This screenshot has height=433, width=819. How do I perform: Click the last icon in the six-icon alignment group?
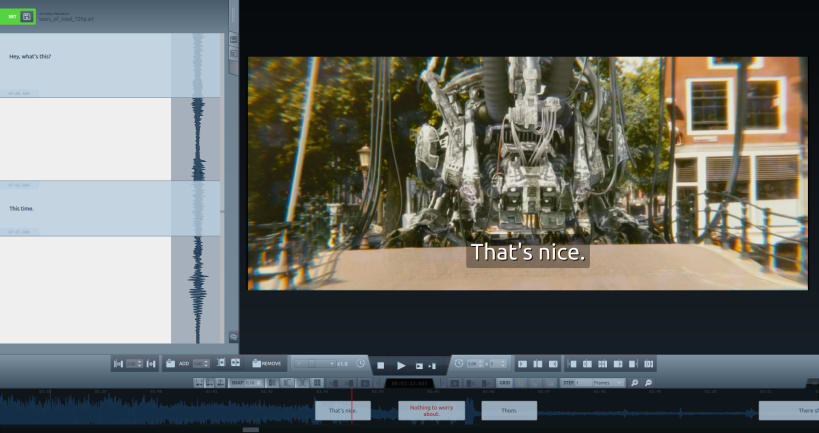coord(649,364)
